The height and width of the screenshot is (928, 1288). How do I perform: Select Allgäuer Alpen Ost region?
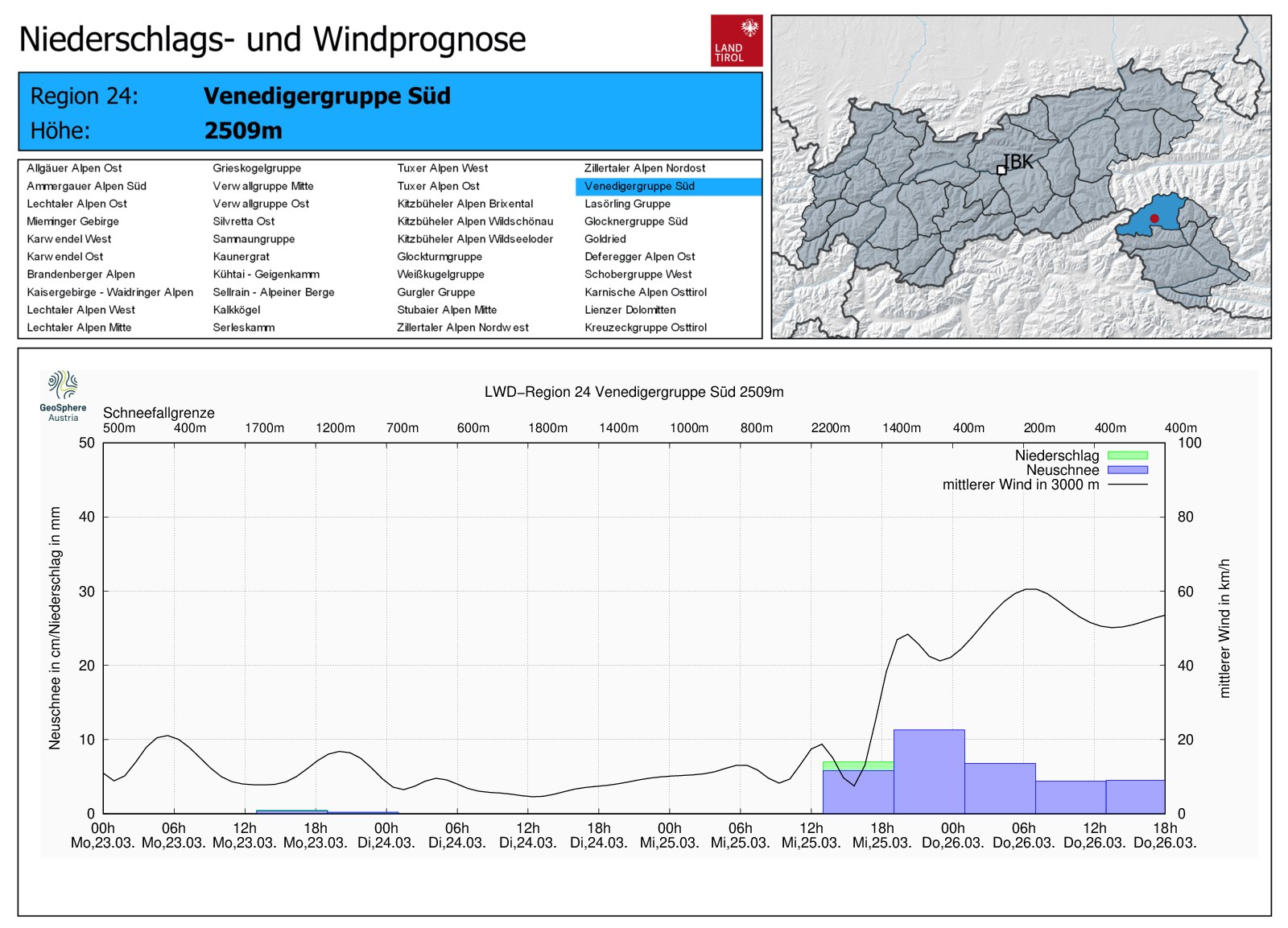(74, 168)
